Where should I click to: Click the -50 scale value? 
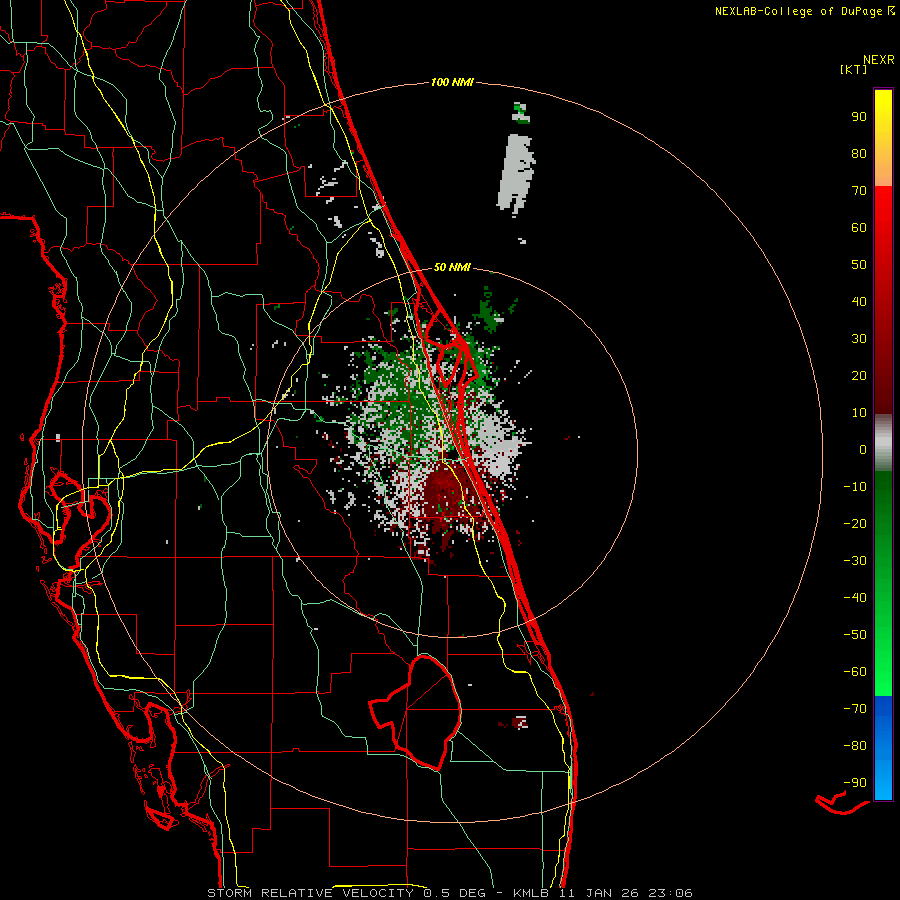pyautogui.click(x=855, y=635)
